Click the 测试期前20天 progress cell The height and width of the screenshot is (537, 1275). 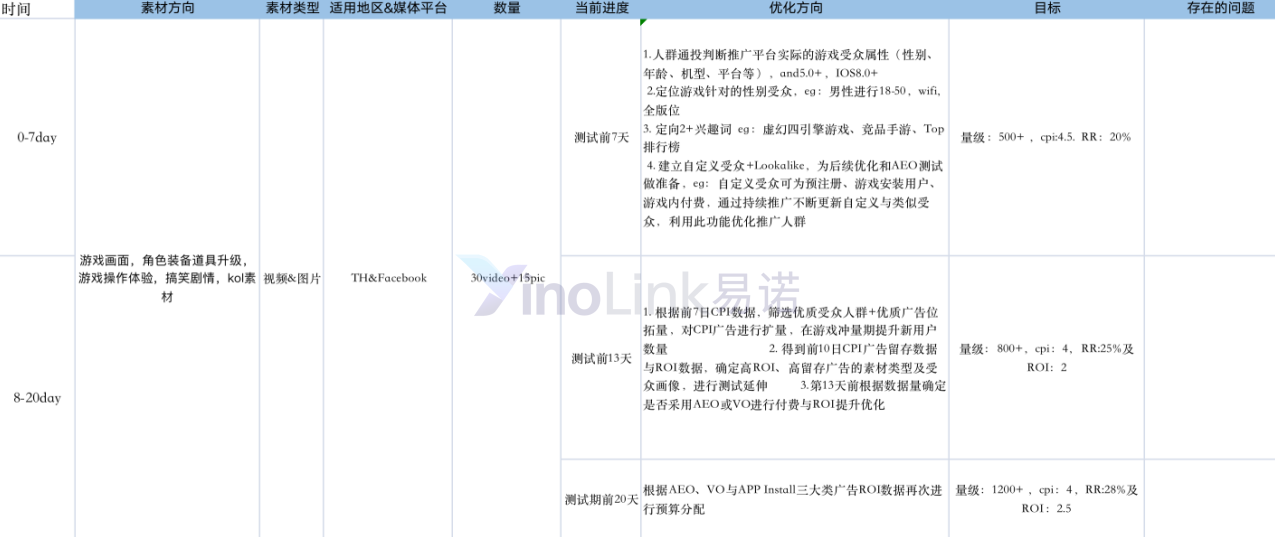[600, 499]
